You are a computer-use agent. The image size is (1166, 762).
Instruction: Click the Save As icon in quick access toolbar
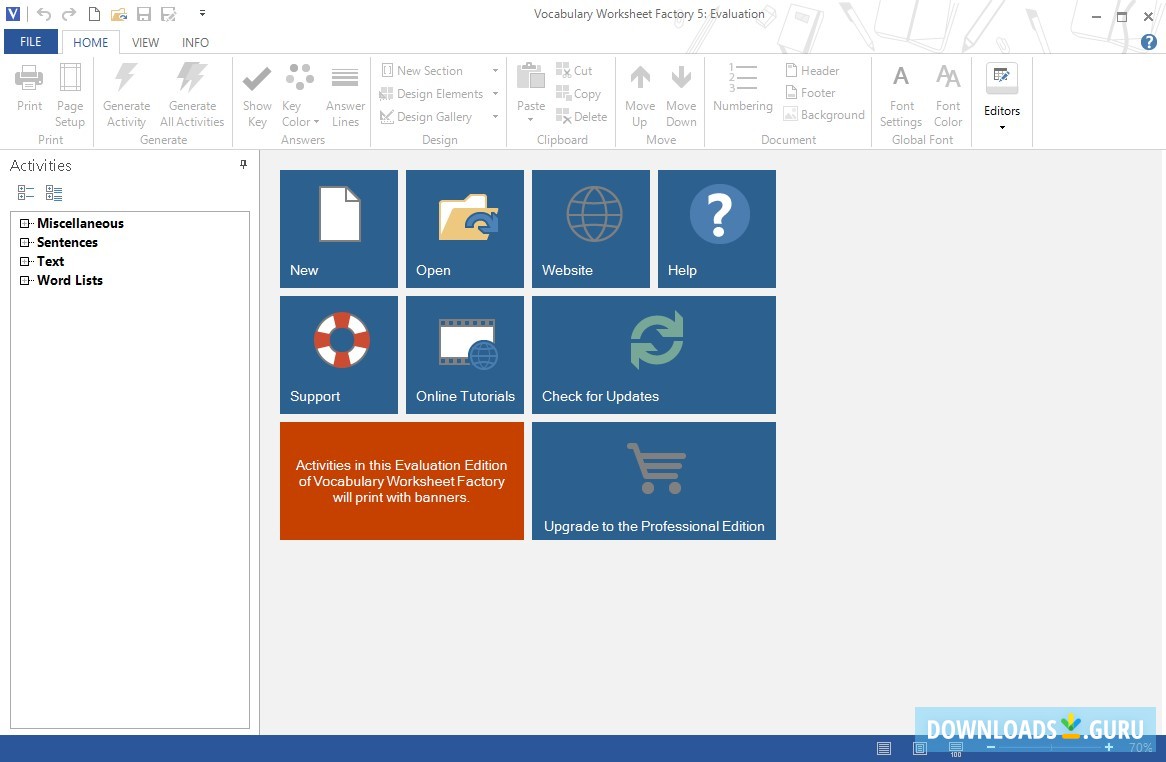(x=169, y=13)
